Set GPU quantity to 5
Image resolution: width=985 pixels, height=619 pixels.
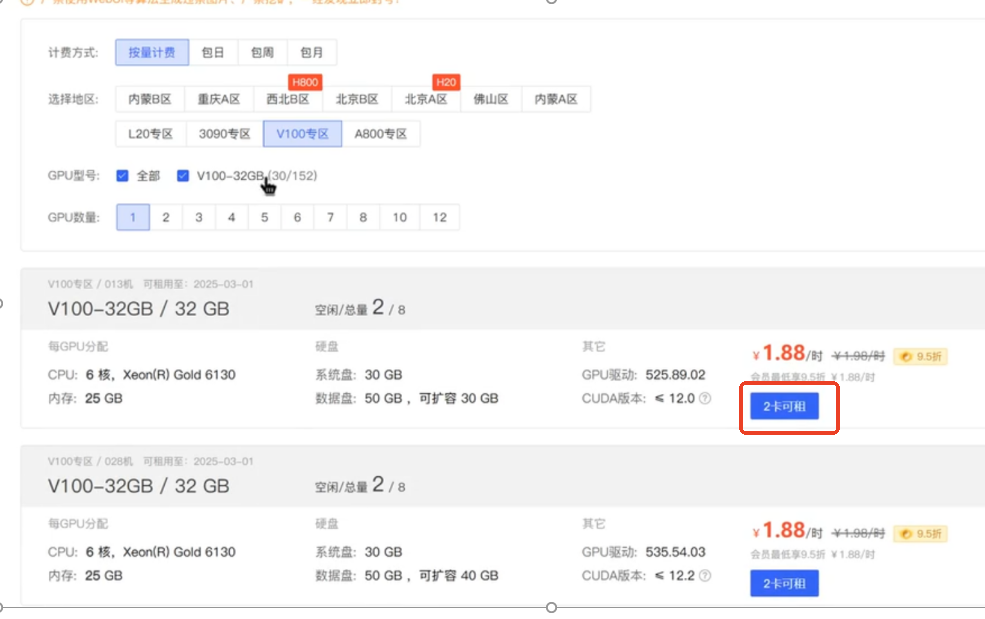[x=264, y=217]
